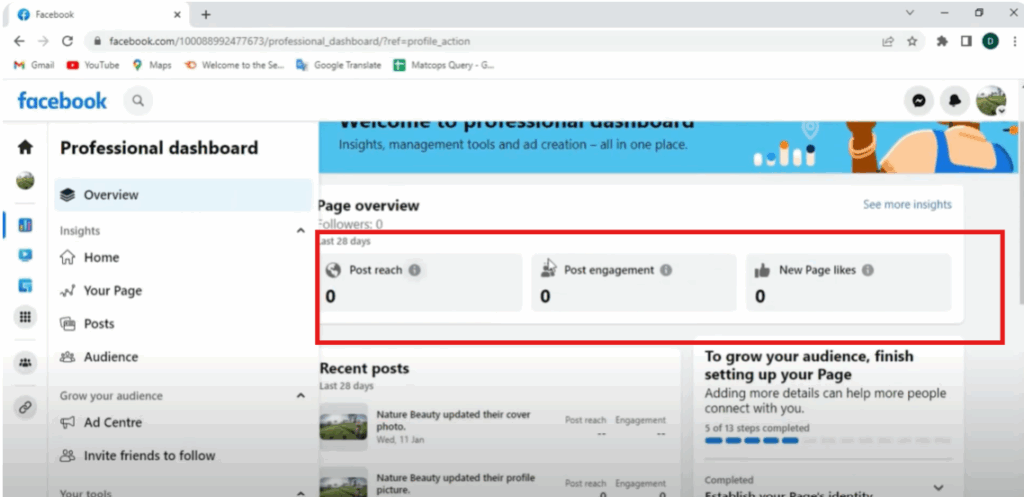This screenshot has width=1024, height=497.
Task: Click the 'Followers: 0' text
Action: [x=350, y=224]
